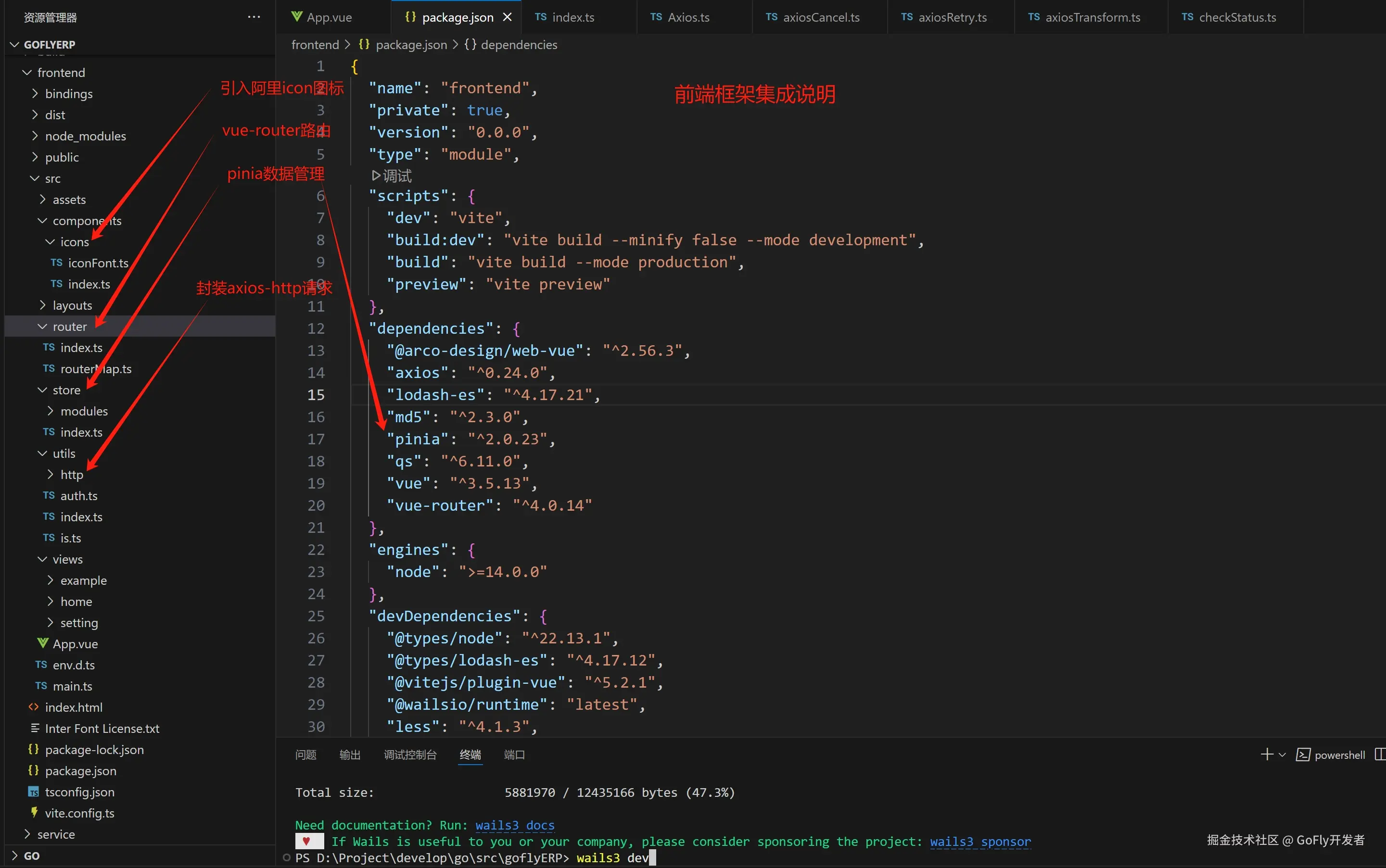Switch to the axiosCancel.ts tab
Screen dimensions: 1386x868
tap(820, 17)
